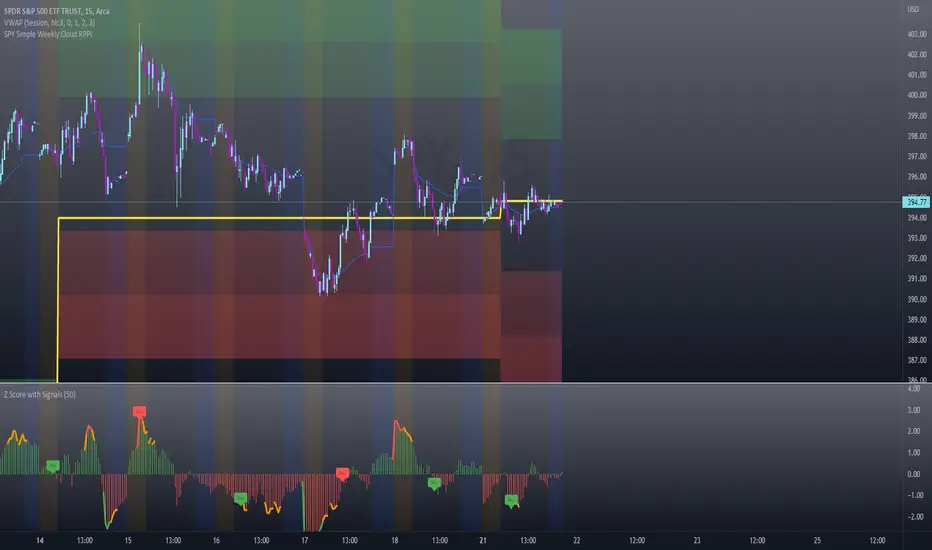932x550 pixels.
Task: Click the day 25 label on the time axis
Action: coord(817,540)
